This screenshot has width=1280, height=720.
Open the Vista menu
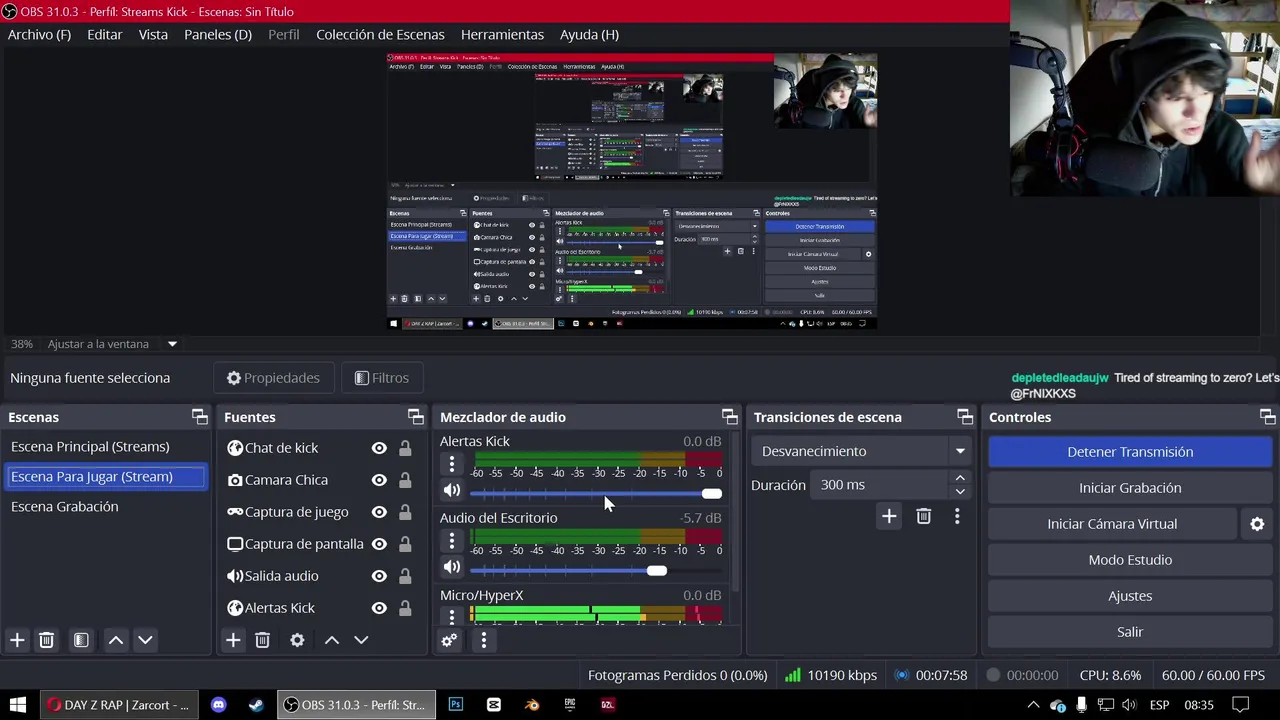click(153, 34)
